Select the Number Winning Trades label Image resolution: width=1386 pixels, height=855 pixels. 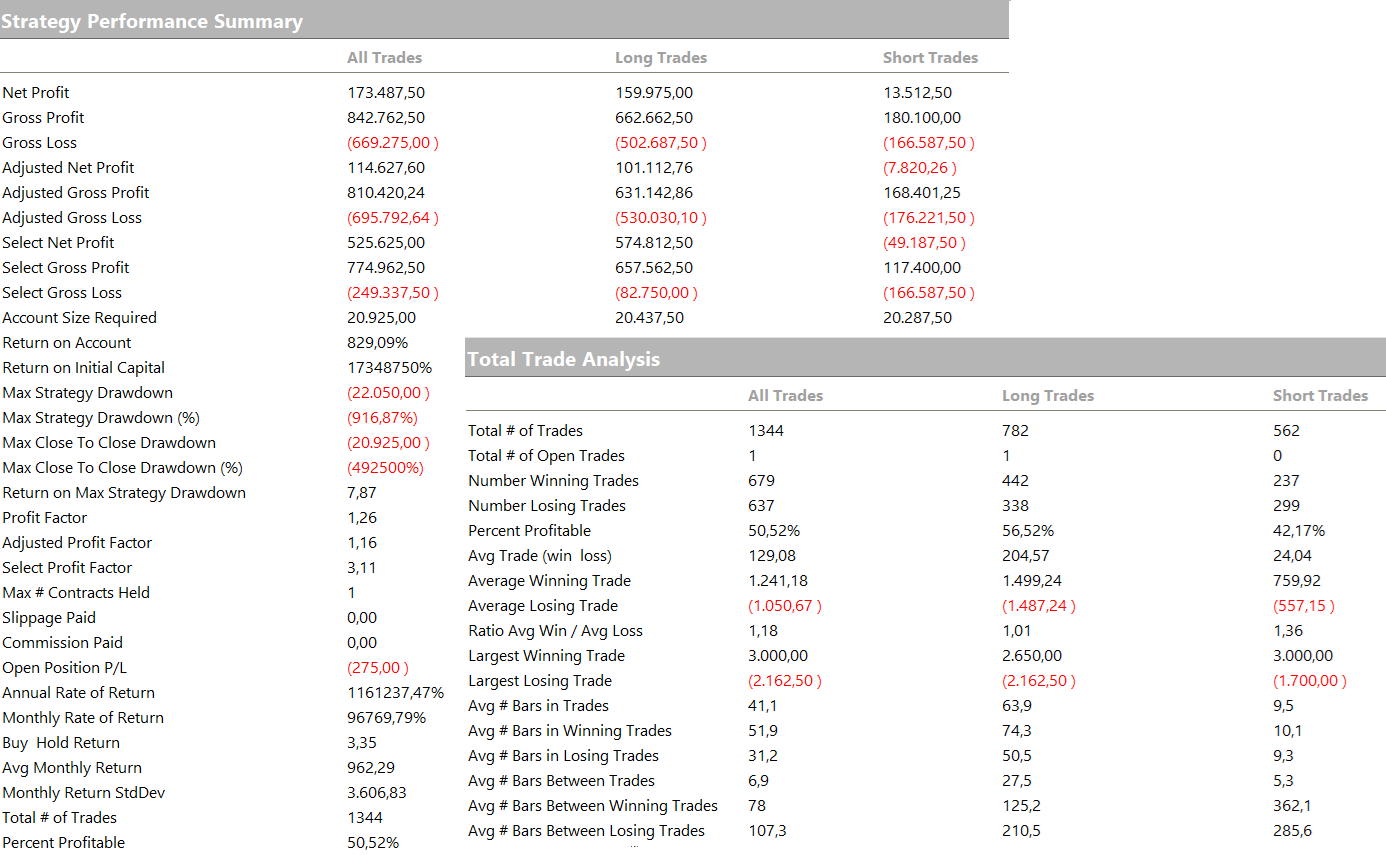(553, 481)
